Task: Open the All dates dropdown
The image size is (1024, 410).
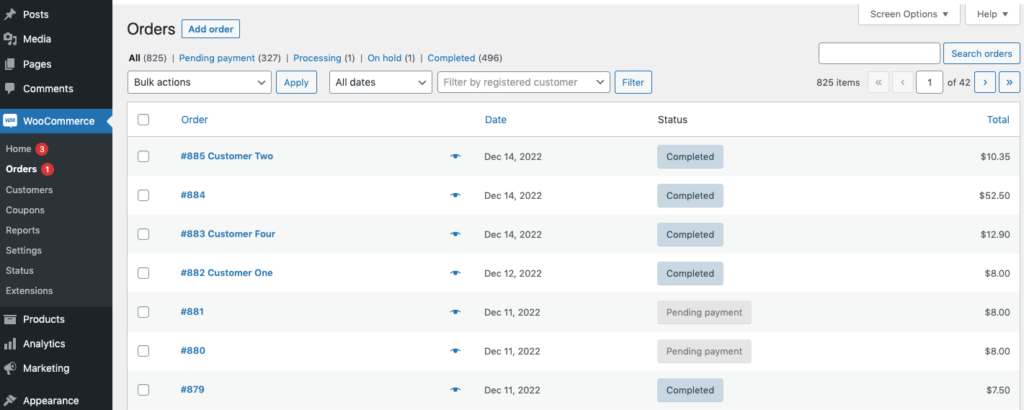Action: (x=380, y=82)
